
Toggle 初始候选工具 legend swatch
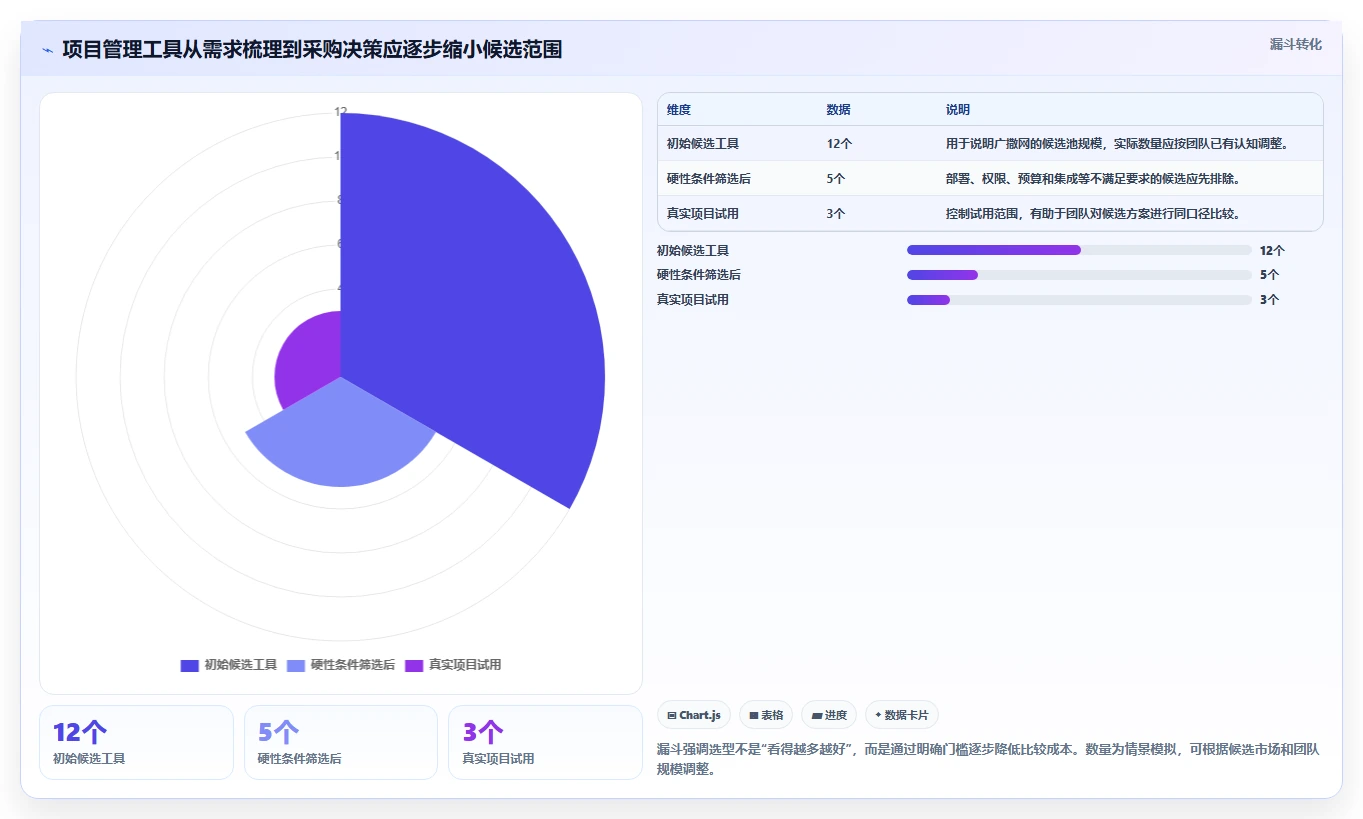pyautogui.click(x=189, y=665)
